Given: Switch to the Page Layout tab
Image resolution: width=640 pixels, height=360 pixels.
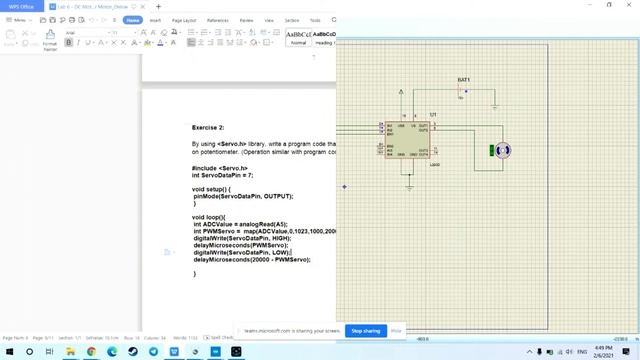Looking at the screenshot, I should (x=184, y=20).
